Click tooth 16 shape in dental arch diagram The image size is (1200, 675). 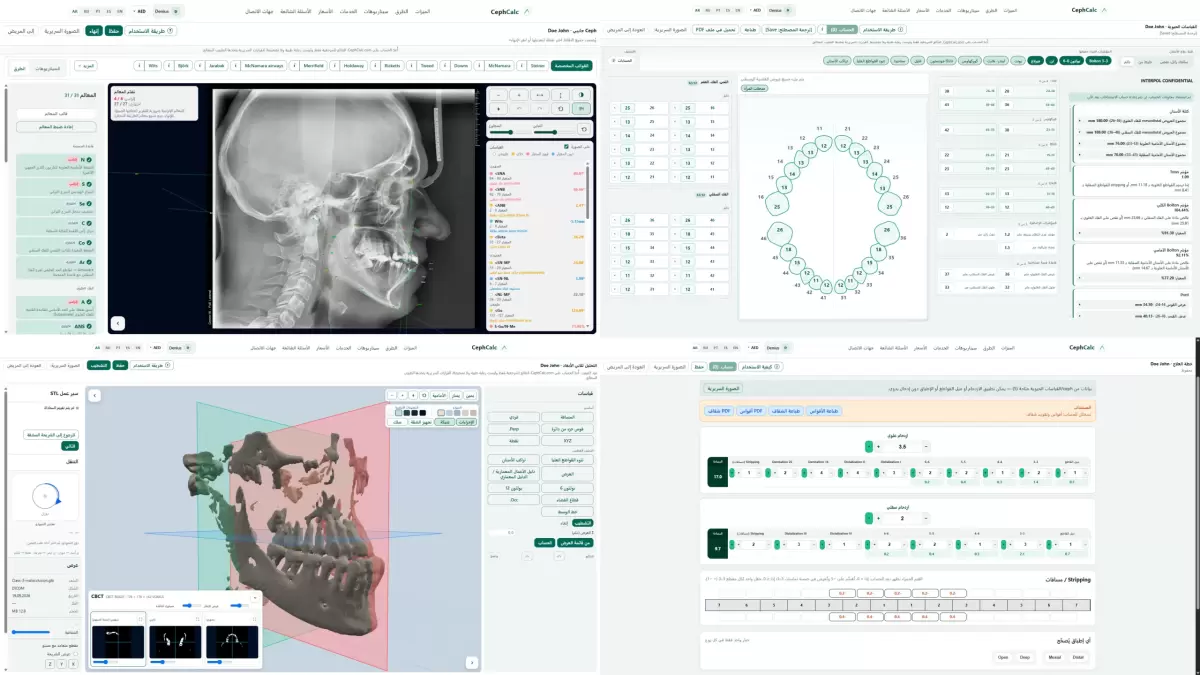(777, 206)
